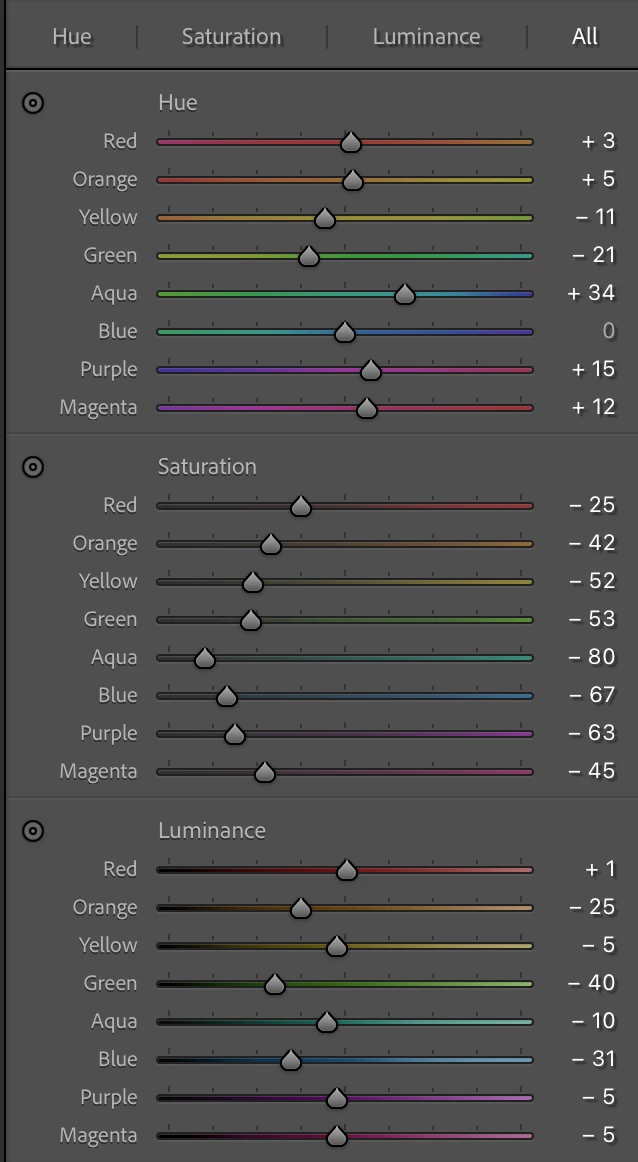Click the Red hue value +3
This screenshot has height=1162, width=638.
(599, 141)
